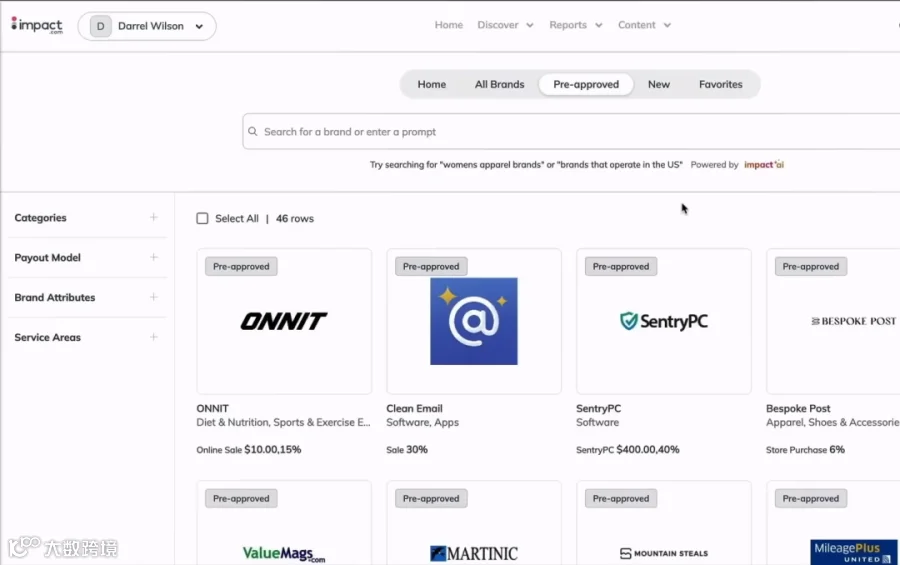
Task: Open the Discover menu
Action: click(x=505, y=25)
